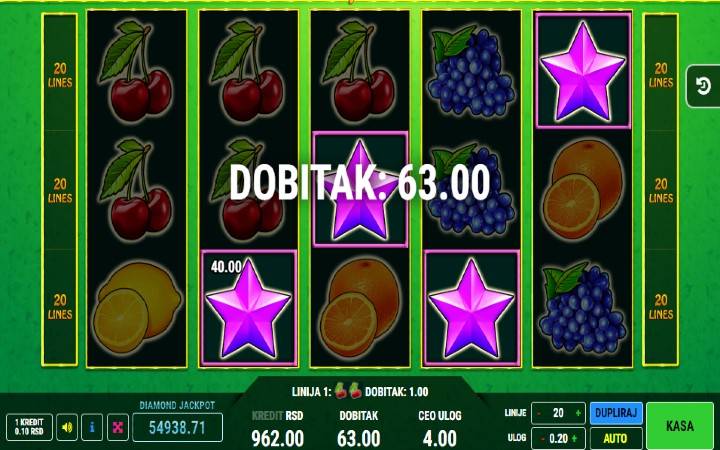720x450 pixels.
Task: Toggle the AUTO spin button
Action: [616, 438]
